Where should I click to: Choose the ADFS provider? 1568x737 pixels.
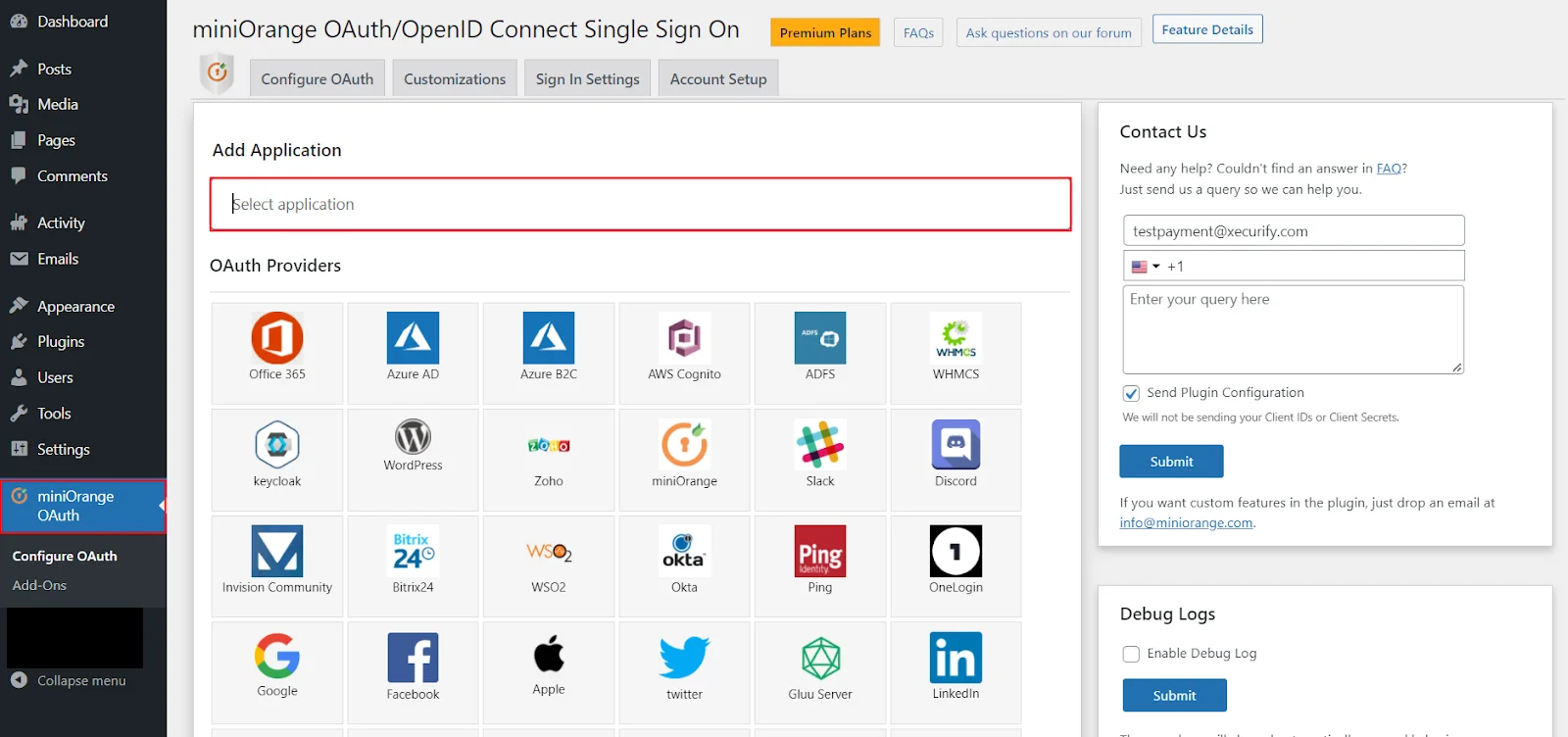click(x=820, y=338)
